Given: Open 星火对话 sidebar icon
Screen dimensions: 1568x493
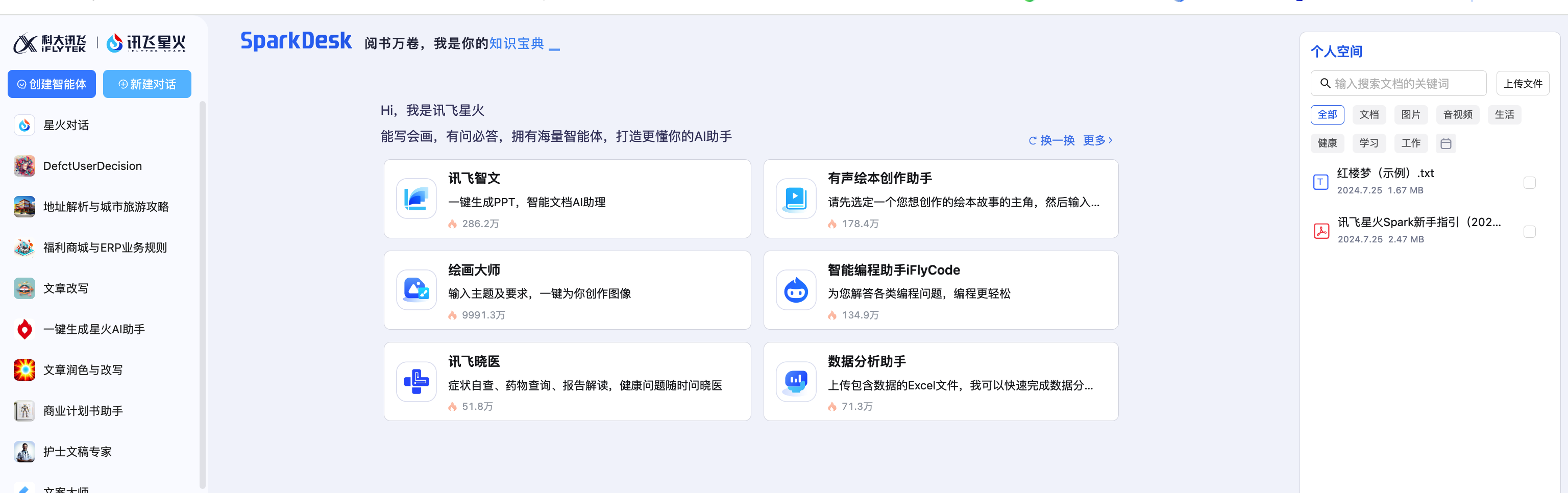Looking at the screenshot, I should [x=24, y=126].
